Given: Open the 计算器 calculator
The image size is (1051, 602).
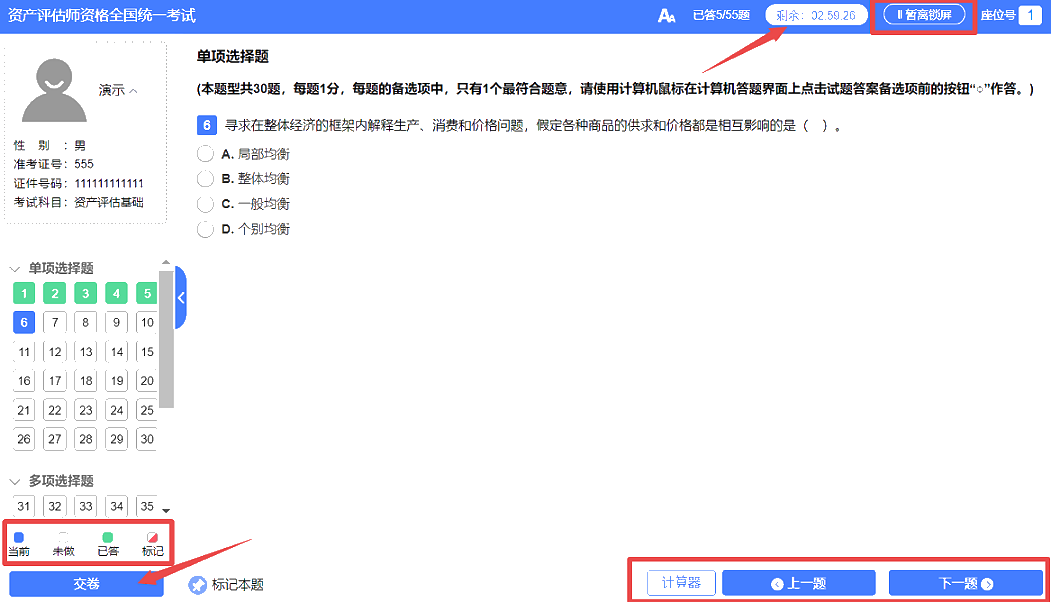Looking at the screenshot, I should pyautogui.click(x=681, y=583).
